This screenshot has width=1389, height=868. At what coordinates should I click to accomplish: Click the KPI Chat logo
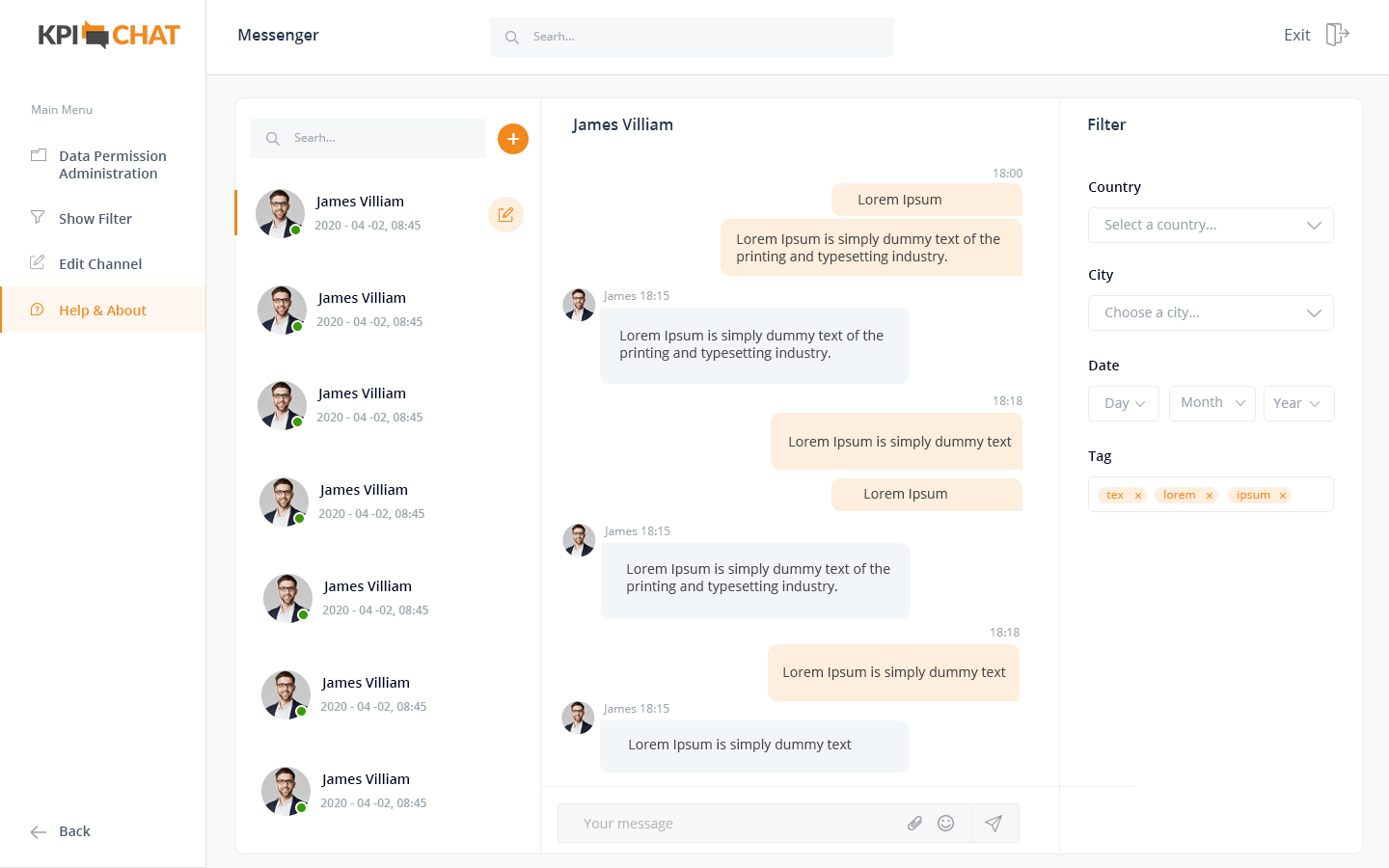[109, 35]
